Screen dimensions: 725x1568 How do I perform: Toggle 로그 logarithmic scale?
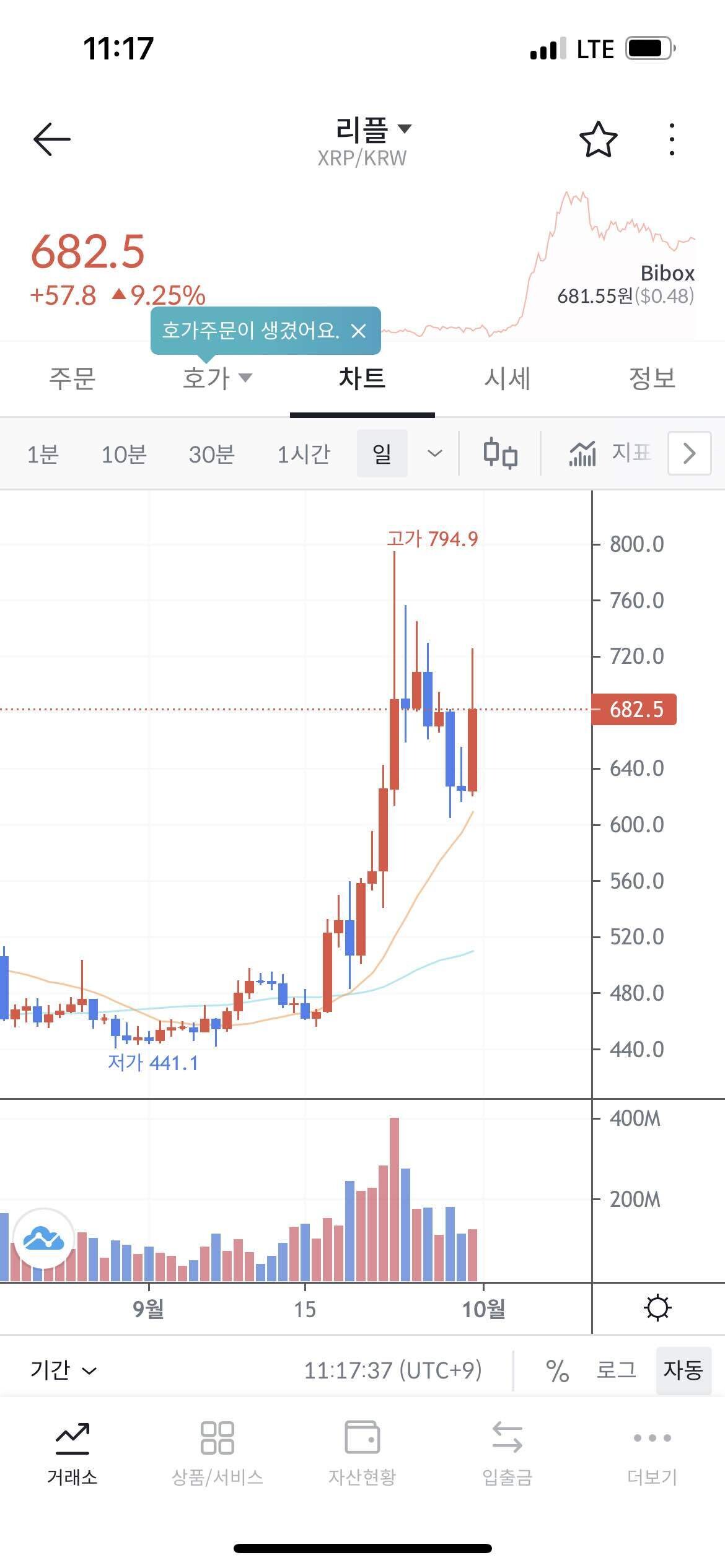click(616, 1370)
